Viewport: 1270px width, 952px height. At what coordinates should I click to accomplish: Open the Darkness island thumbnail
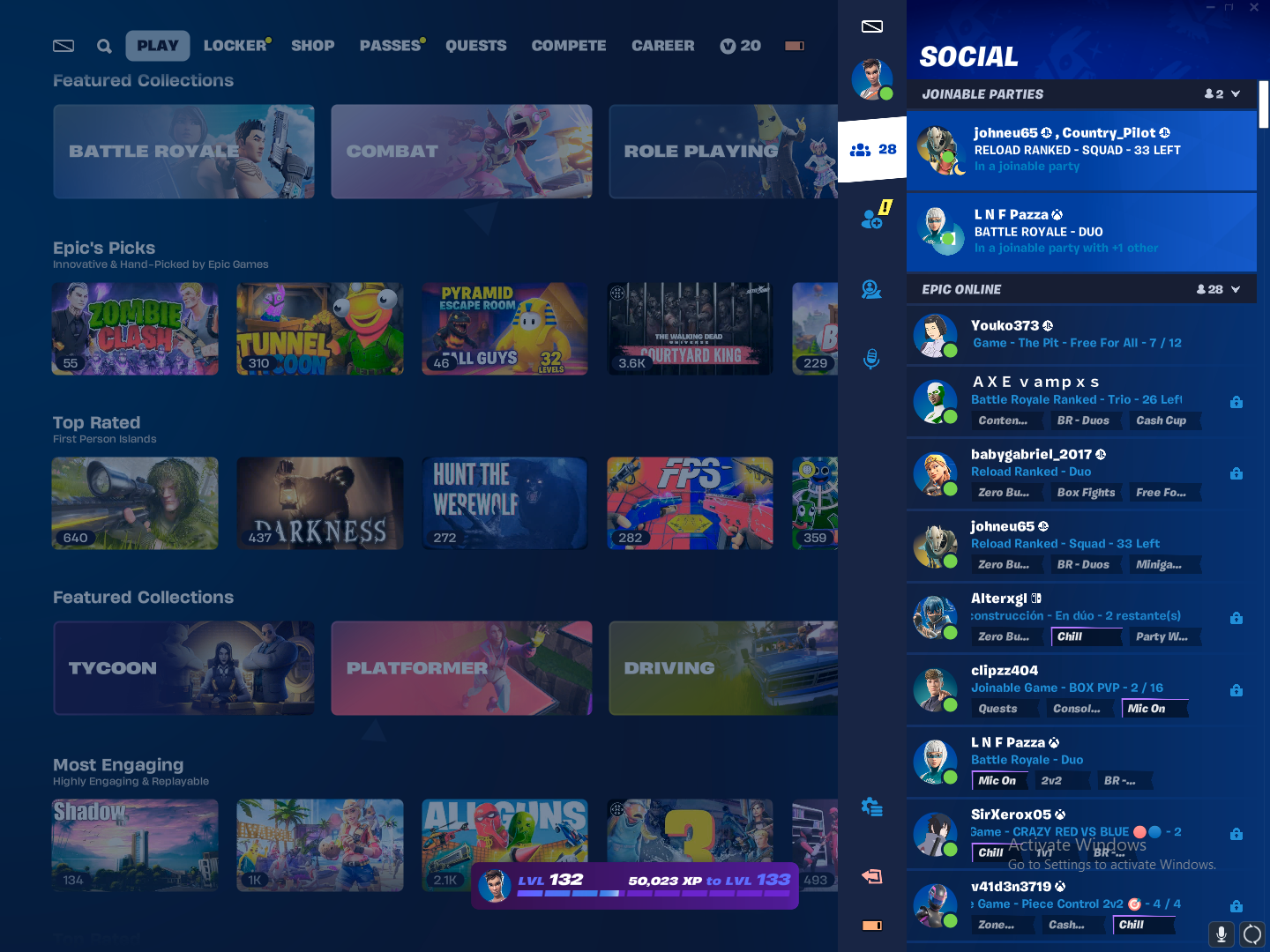tap(320, 503)
